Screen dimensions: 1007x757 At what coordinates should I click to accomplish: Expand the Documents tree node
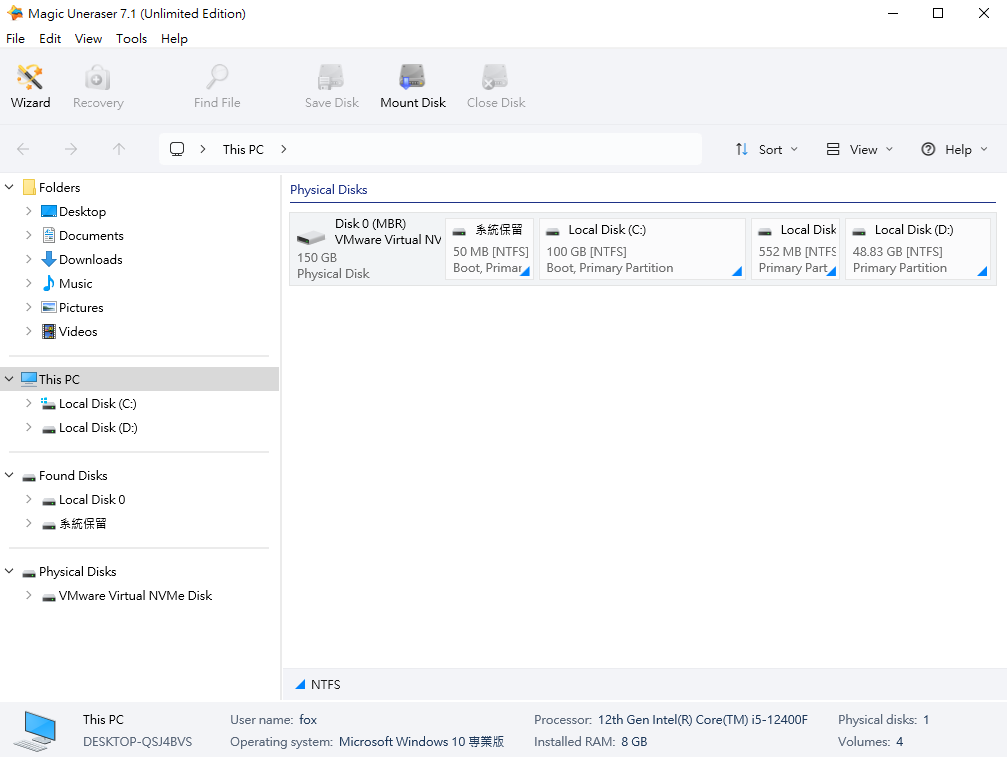28,235
